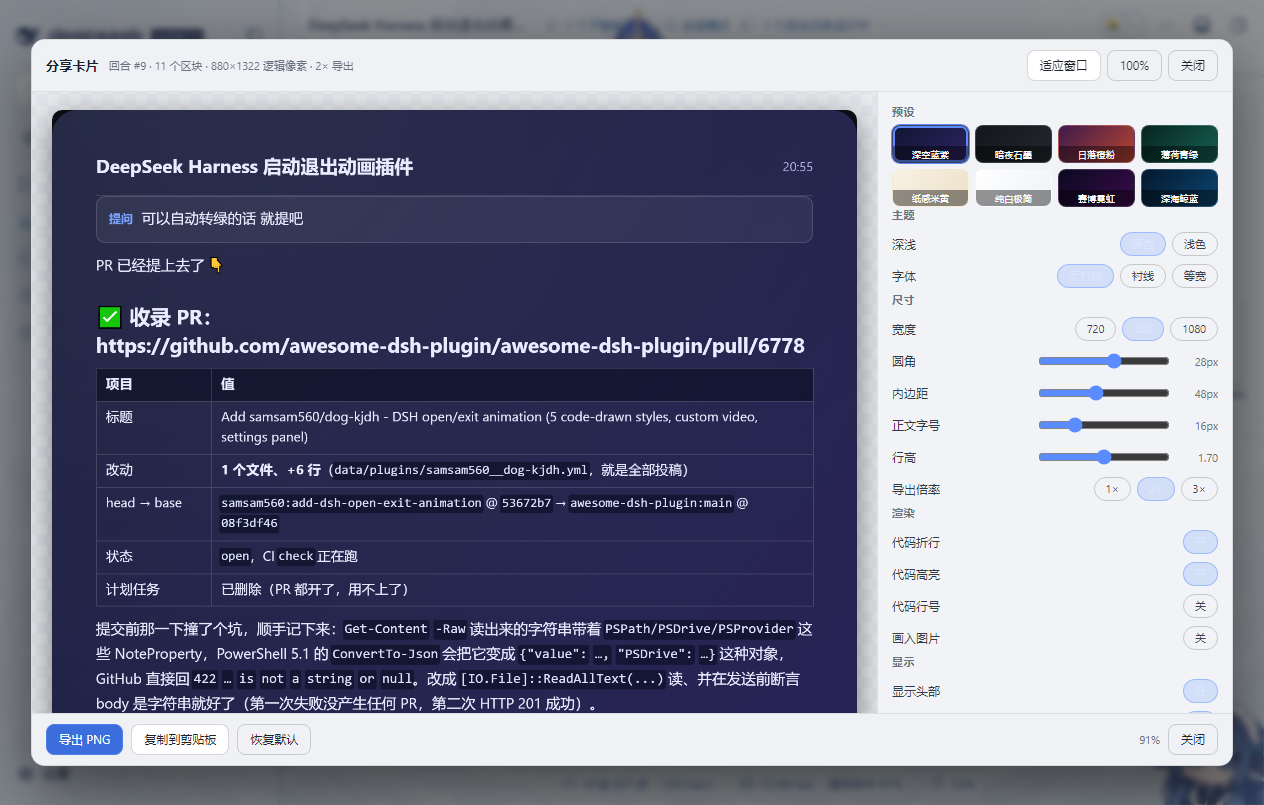Click the 导出 PNG button
This screenshot has height=805, width=1264.
(84, 740)
